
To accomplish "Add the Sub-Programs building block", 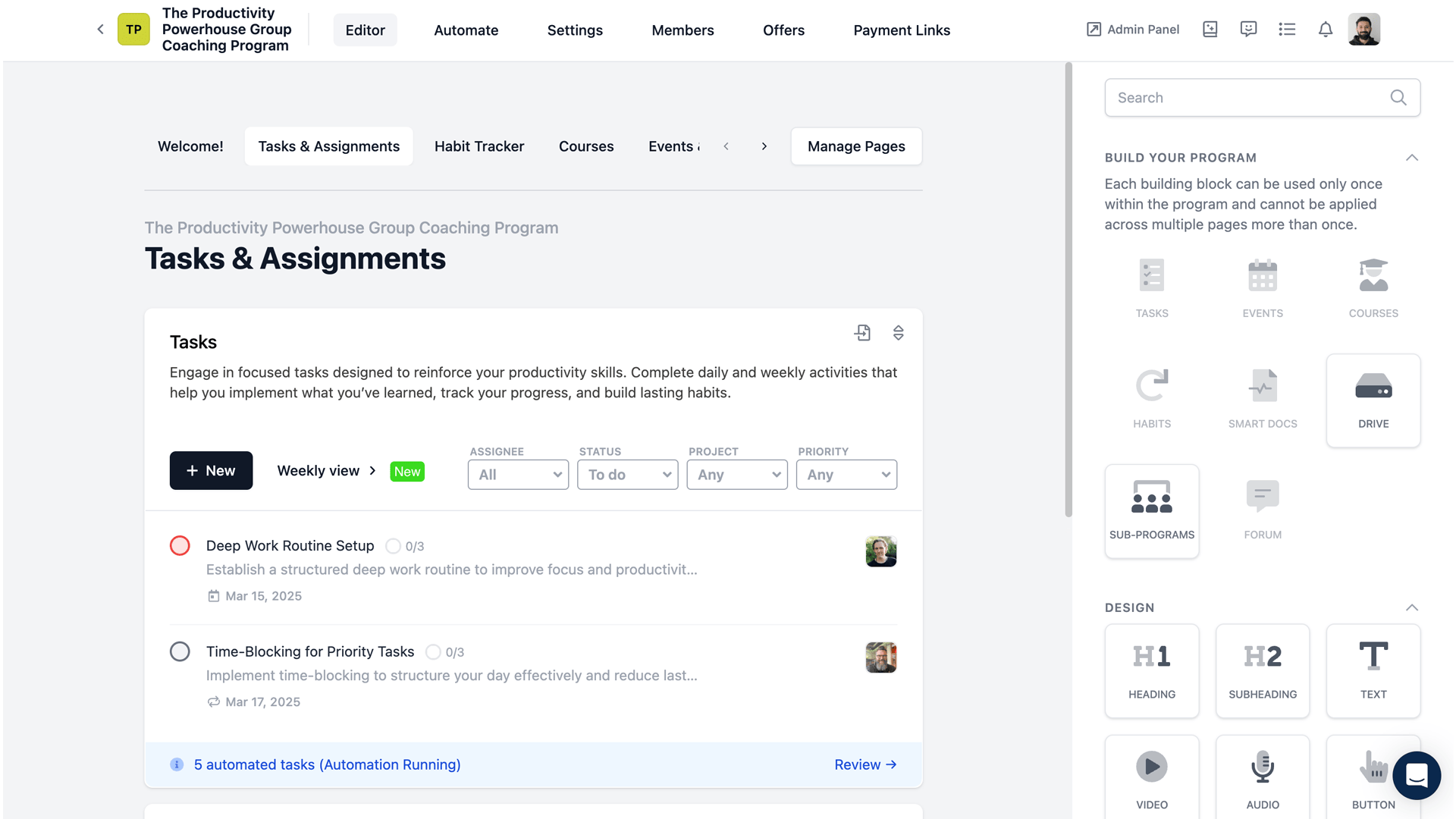I will pos(1151,511).
